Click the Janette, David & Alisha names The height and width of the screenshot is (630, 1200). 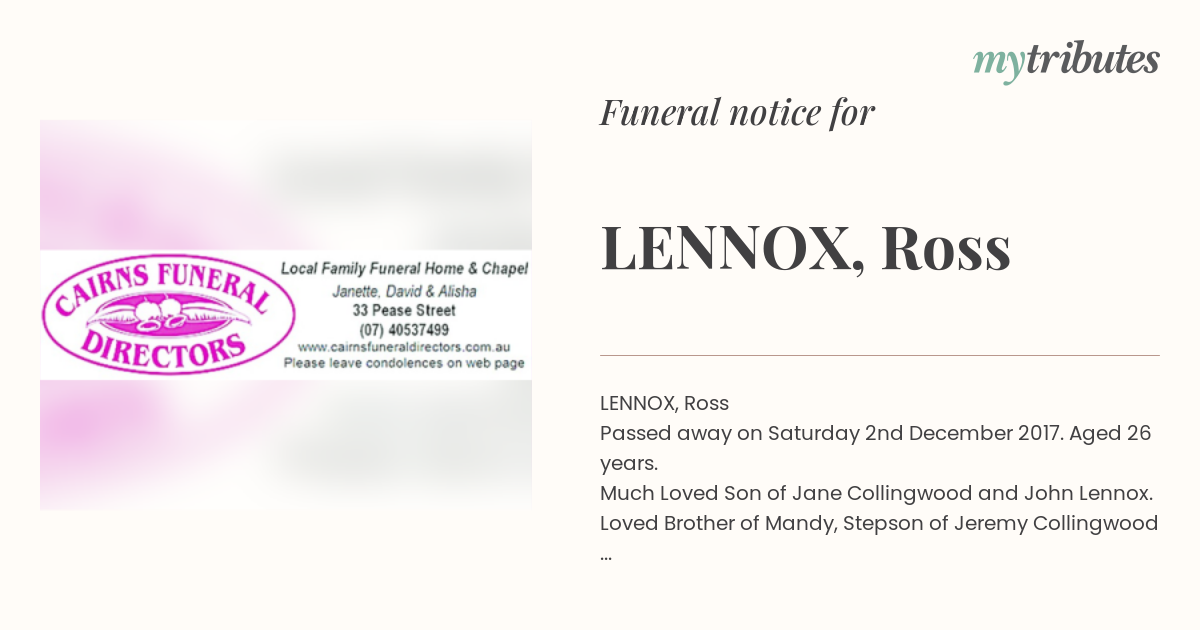[x=404, y=291]
